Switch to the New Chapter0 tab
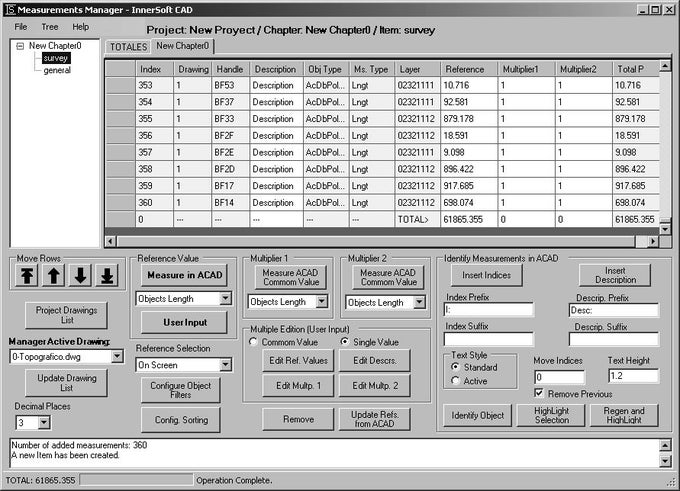The image size is (680, 491). [183, 46]
